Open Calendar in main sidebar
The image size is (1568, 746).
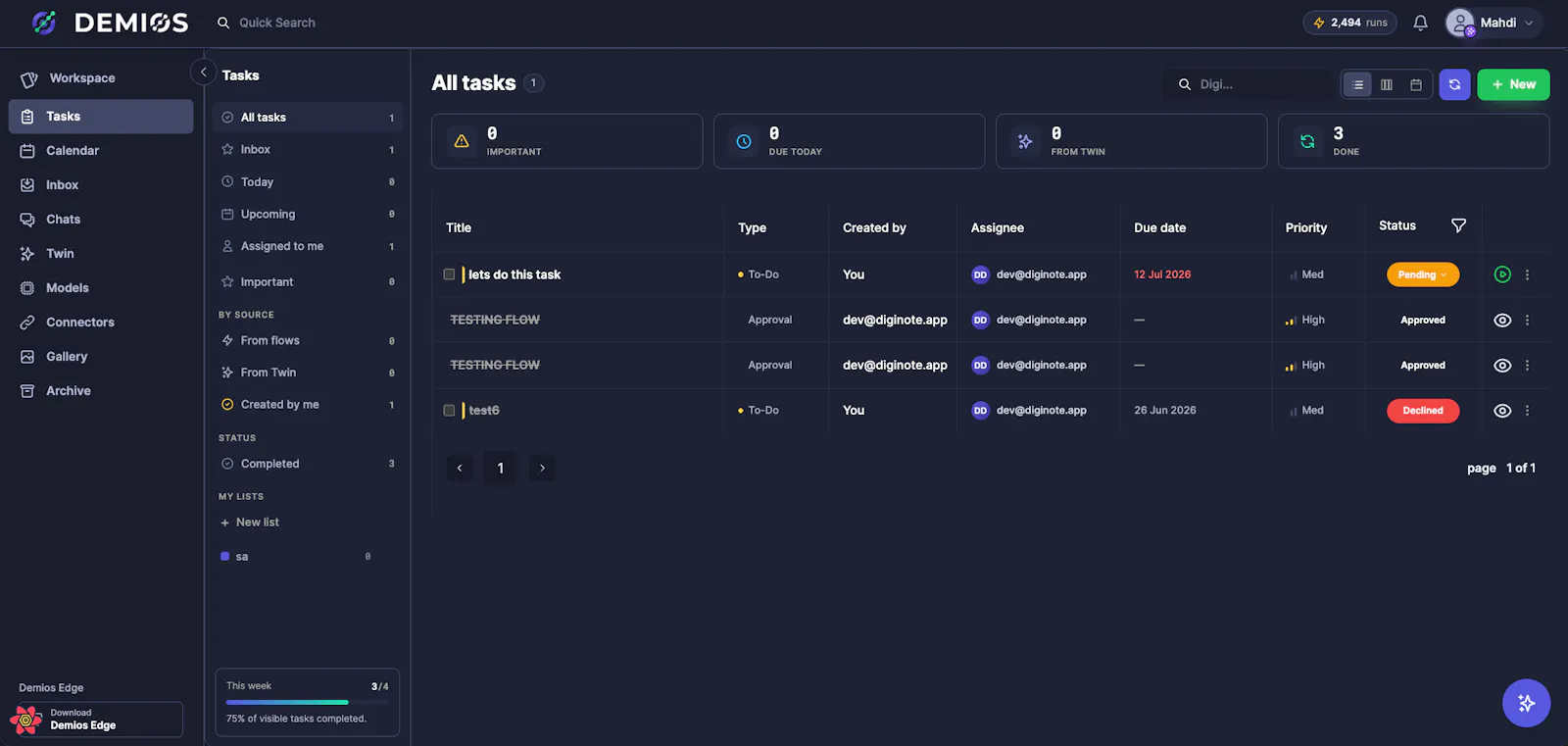pos(101,151)
